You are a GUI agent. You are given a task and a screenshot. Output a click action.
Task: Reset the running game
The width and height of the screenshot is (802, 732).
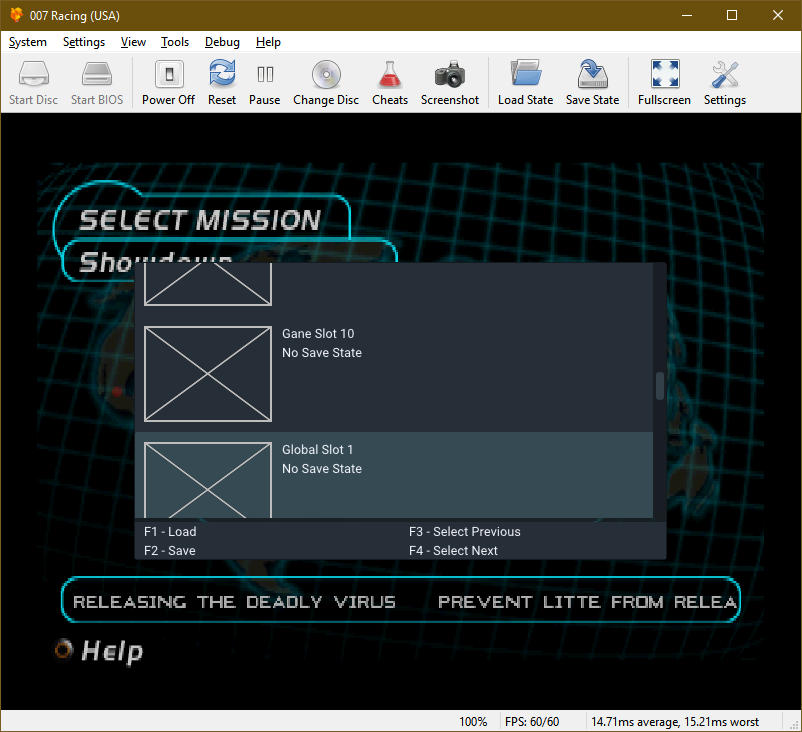coord(222,82)
